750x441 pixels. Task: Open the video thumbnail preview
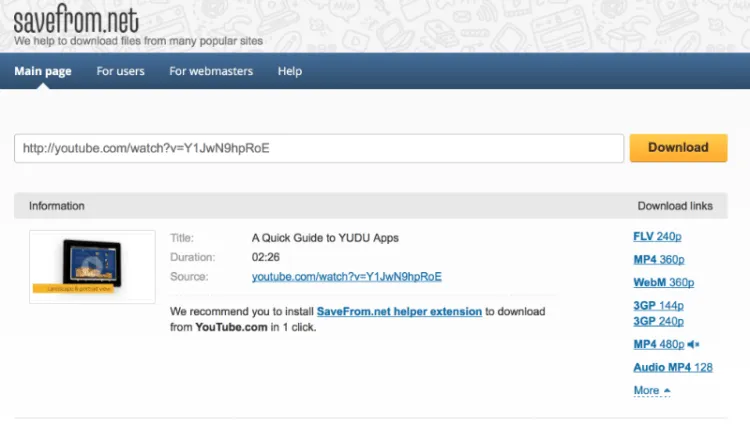pyautogui.click(x=92, y=267)
